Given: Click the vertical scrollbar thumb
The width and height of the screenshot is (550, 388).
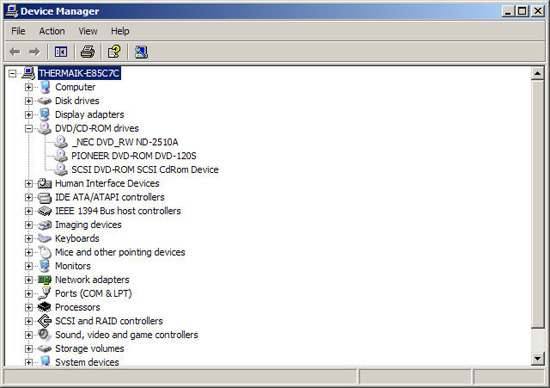Looking at the screenshot, I should (537, 204).
